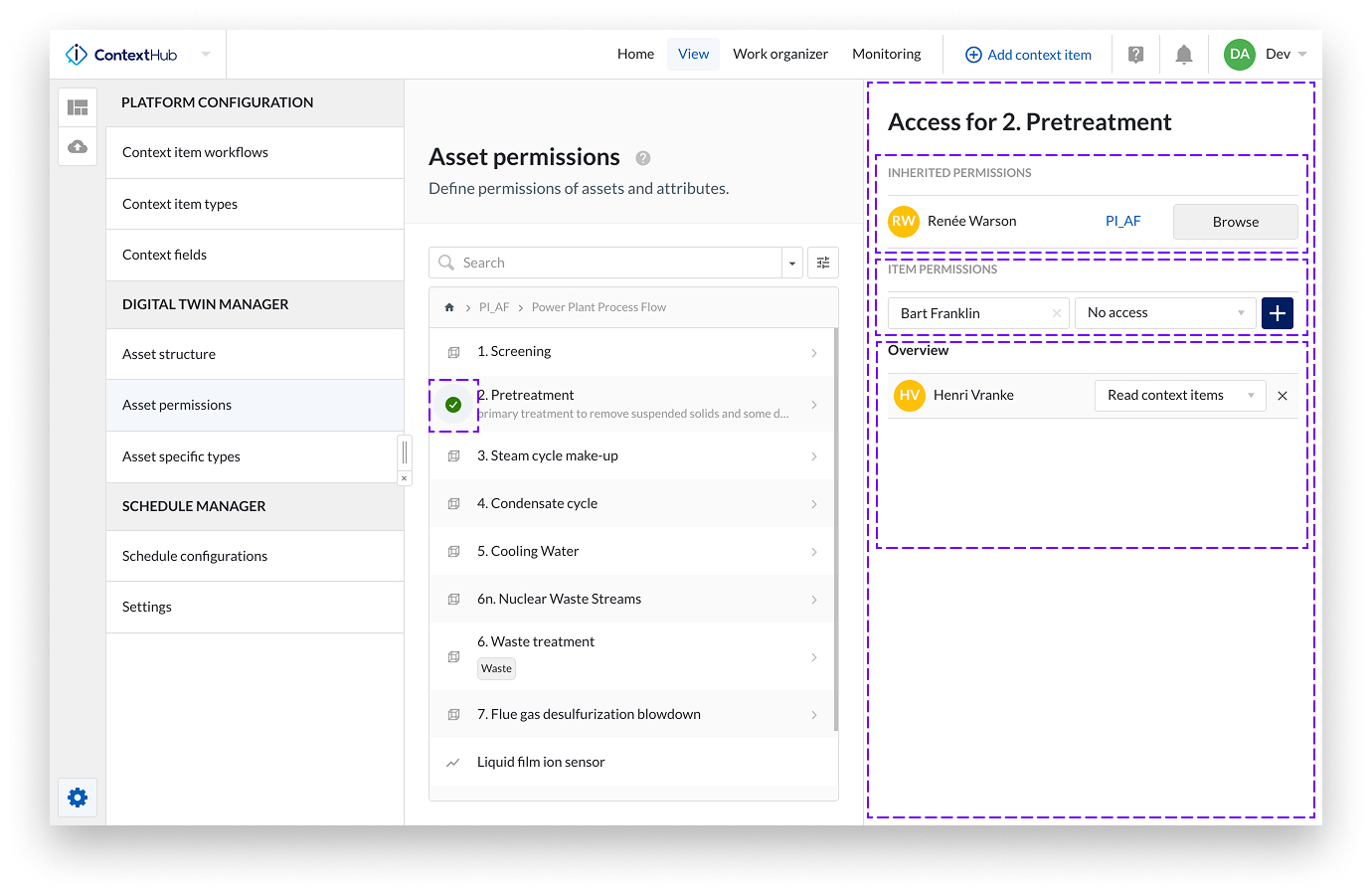Screen dimensions: 1372x895
Task: Click the Add context item link
Action: pyautogui.click(x=1028, y=55)
